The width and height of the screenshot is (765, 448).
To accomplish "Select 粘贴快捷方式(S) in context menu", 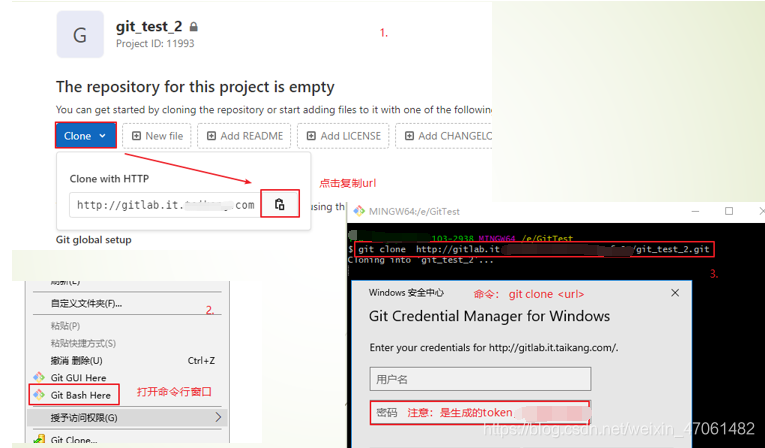I will (126, 343).
